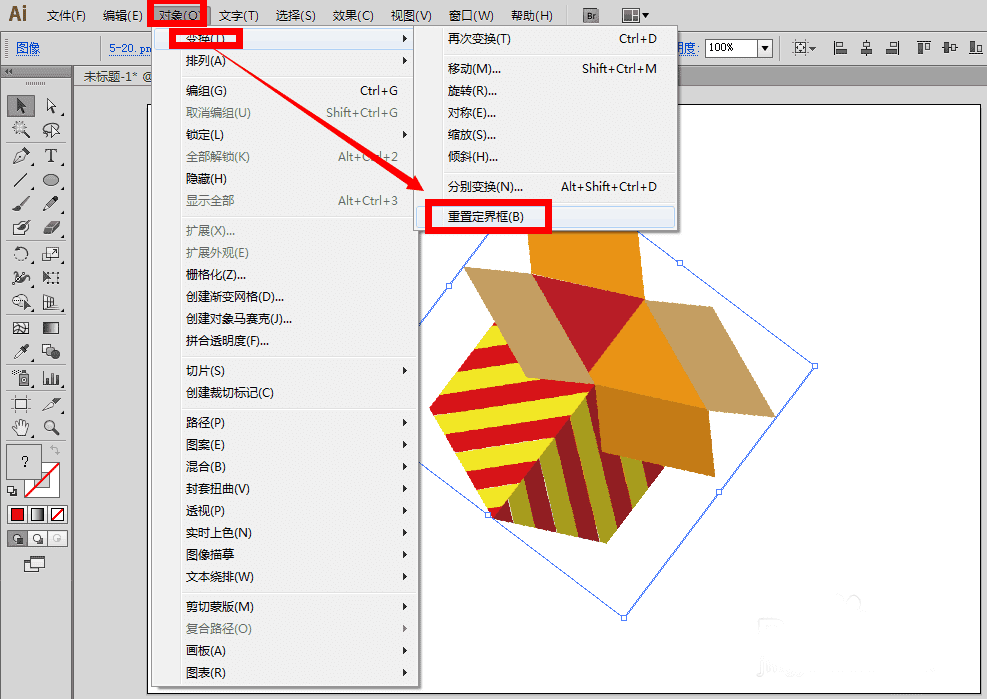Image resolution: width=987 pixels, height=699 pixels.
Task: Select the Artboard tool
Action: (x=21, y=404)
